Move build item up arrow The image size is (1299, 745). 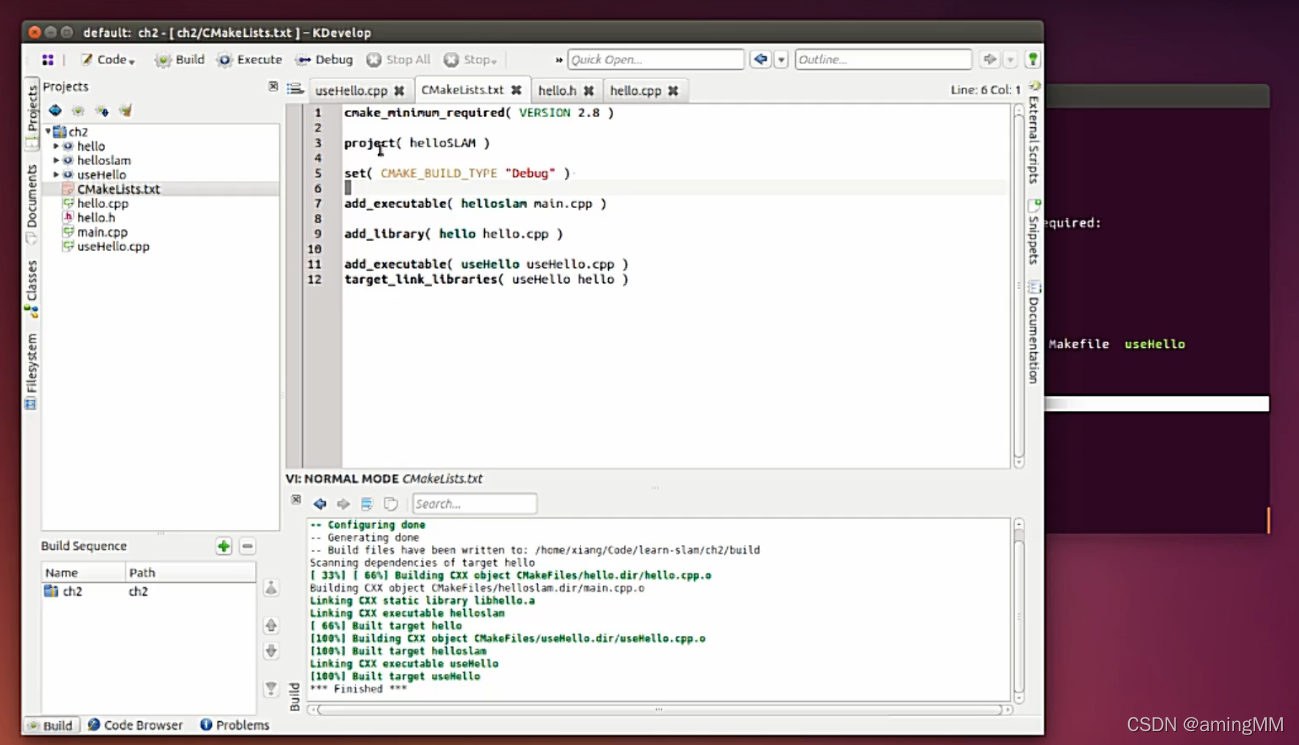tap(271, 626)
